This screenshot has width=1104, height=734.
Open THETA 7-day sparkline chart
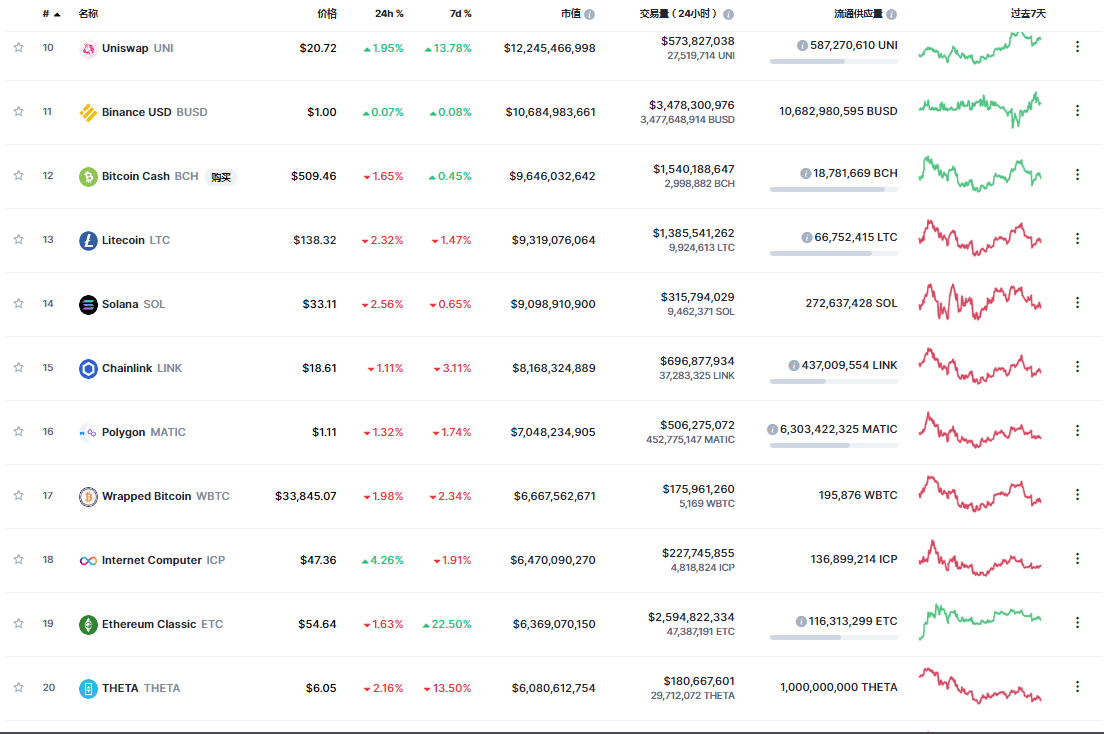[x=980, y=686]
